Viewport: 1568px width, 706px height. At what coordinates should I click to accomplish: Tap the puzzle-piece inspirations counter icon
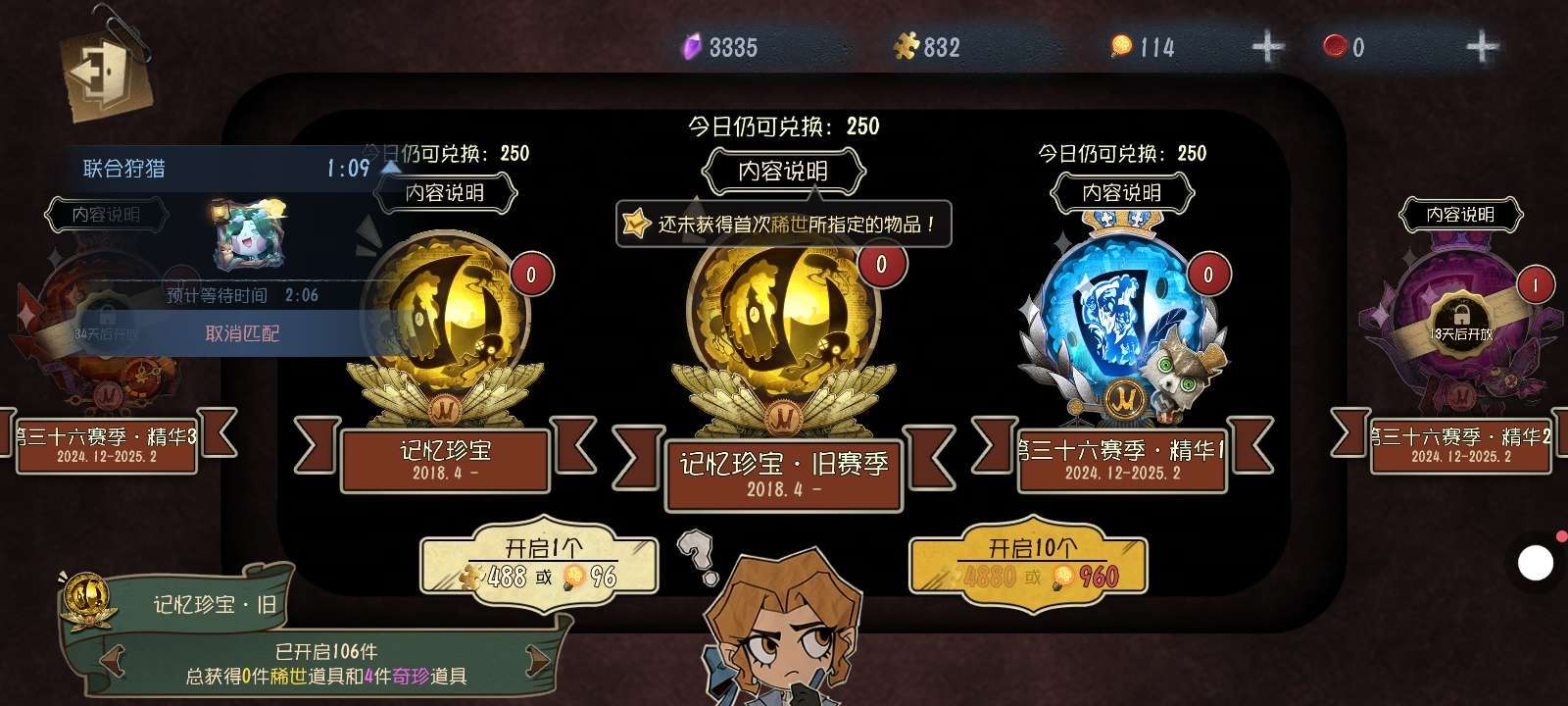coord(906,46)
